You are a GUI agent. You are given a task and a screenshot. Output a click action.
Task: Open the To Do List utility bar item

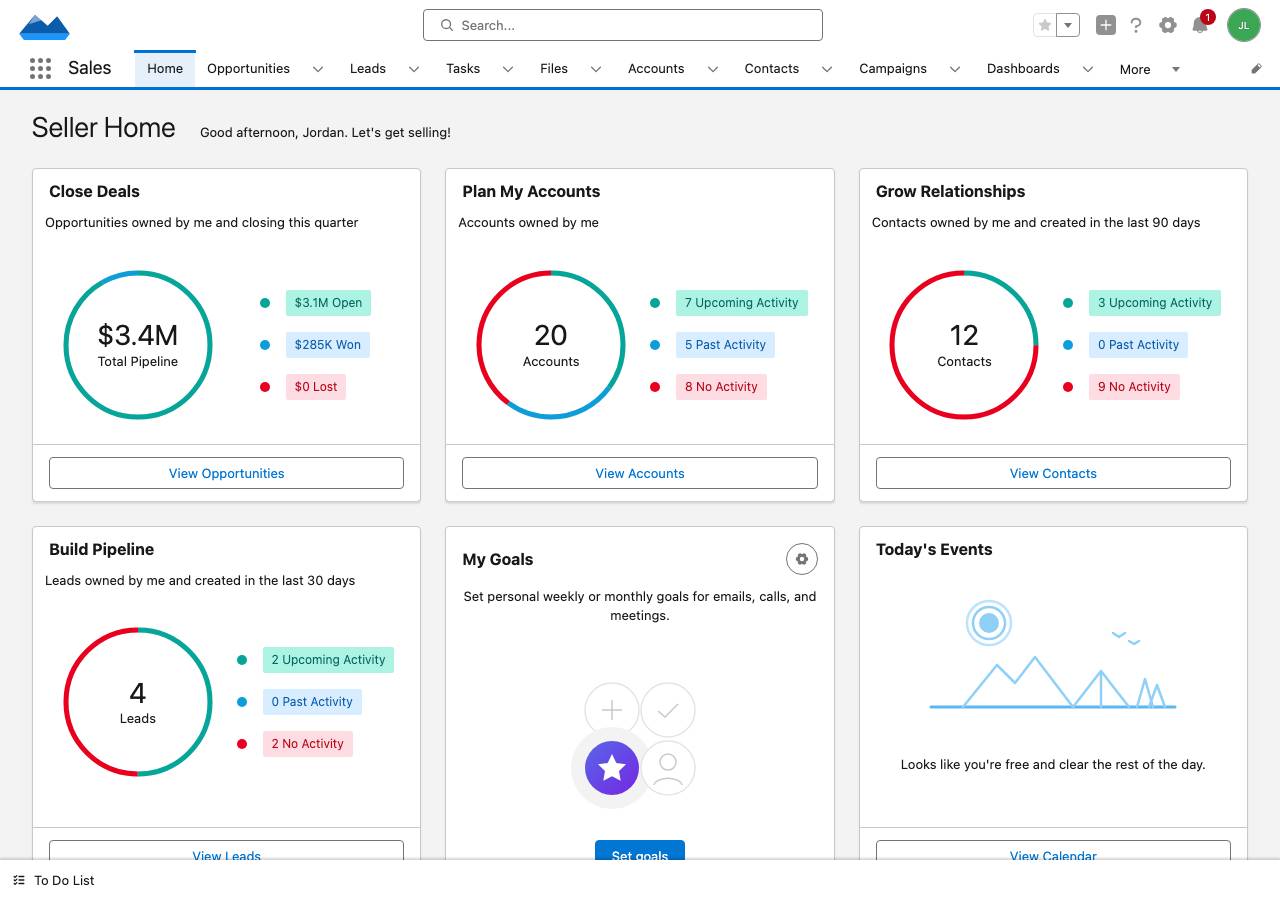[54, 880]
